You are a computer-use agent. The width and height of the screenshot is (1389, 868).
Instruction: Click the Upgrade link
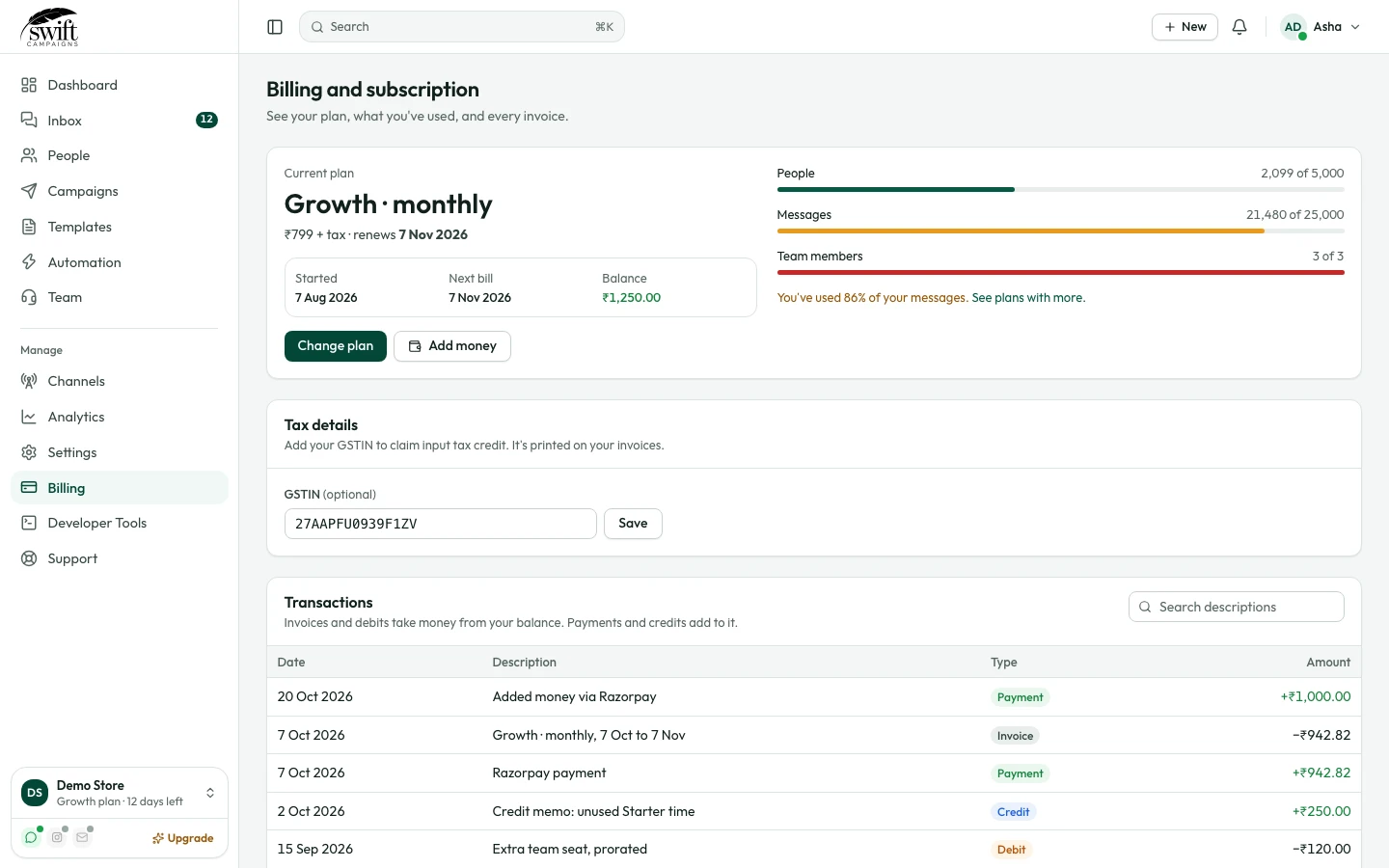(x=182, y=838)
